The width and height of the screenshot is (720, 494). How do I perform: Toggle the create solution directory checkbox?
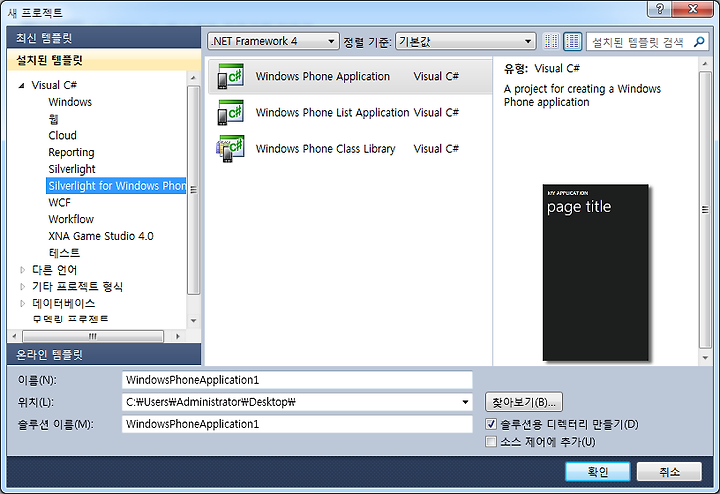pos(491,424)
